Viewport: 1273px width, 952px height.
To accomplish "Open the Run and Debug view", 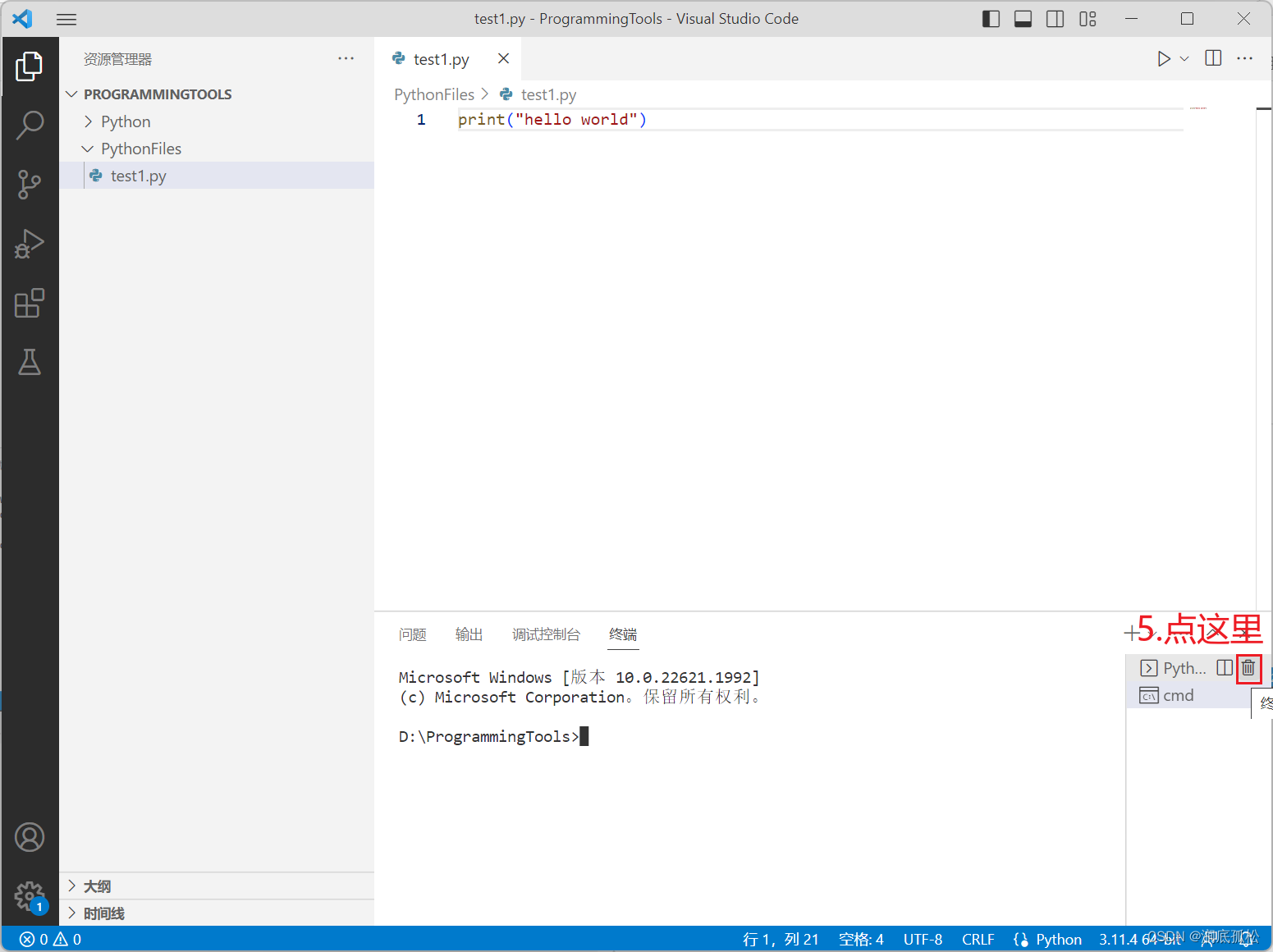I will (x=30, y=244).
